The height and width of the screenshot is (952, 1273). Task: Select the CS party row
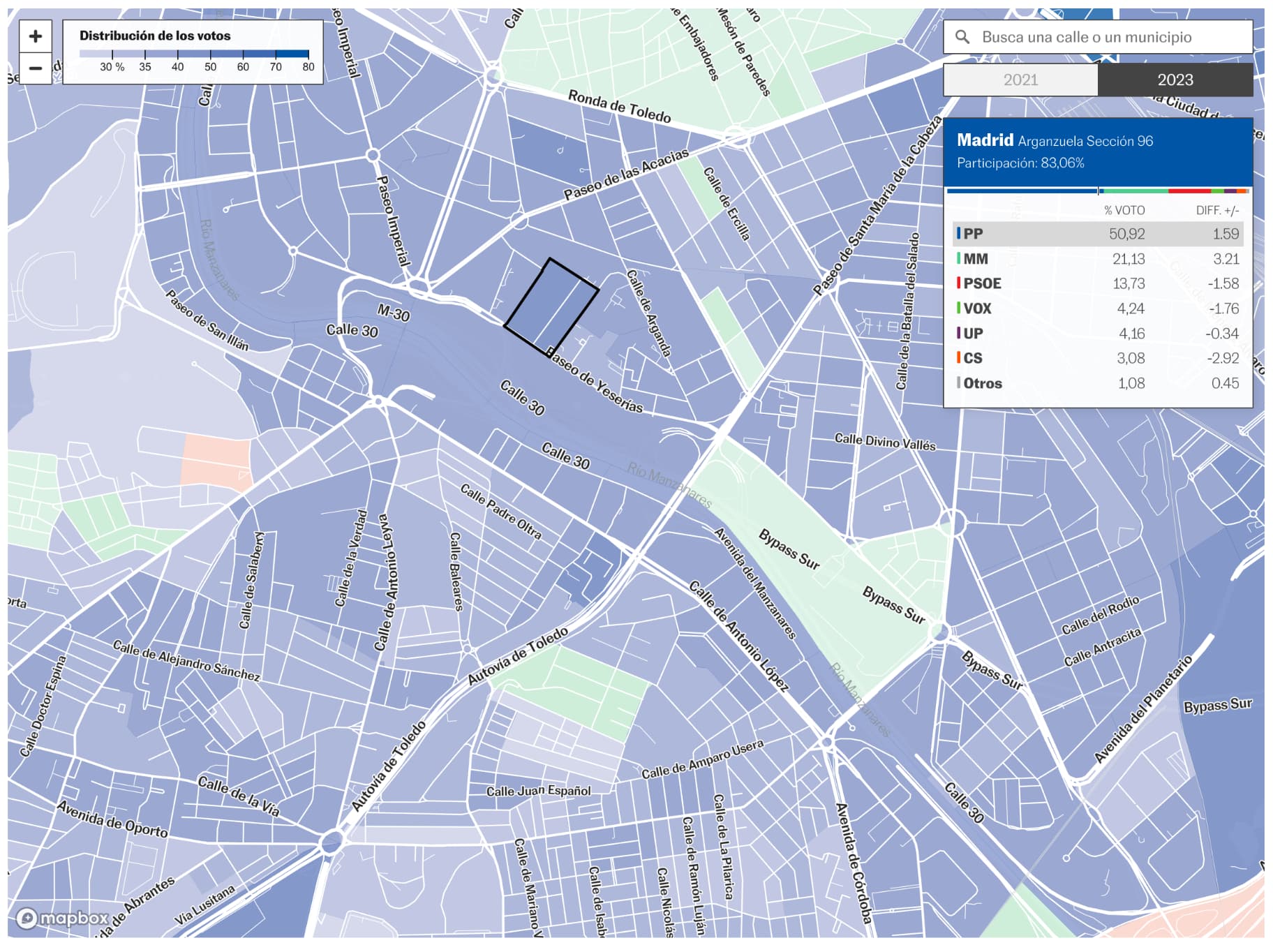point(1098,358)
